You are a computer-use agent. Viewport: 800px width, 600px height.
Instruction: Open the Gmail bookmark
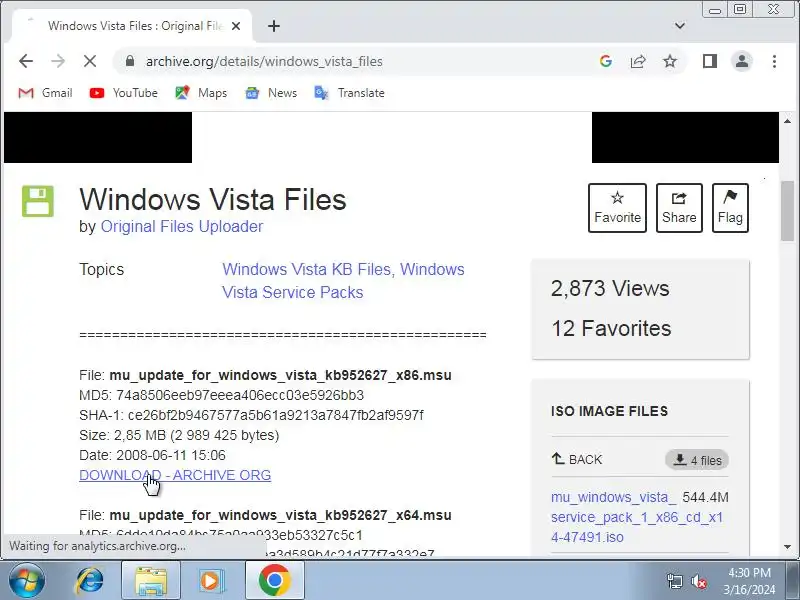(45, 93)
